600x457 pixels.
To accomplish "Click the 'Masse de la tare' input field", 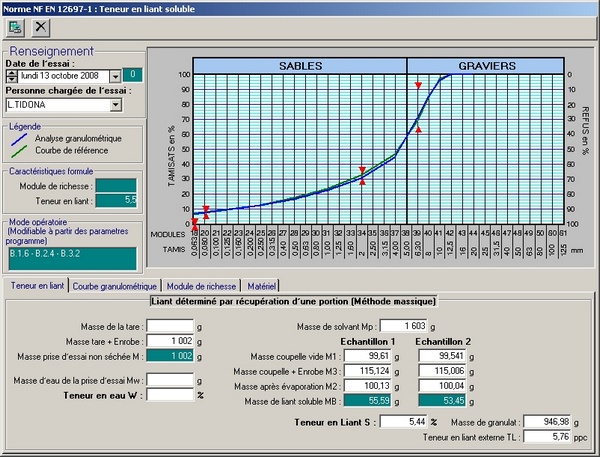I will tap(170, 327).
